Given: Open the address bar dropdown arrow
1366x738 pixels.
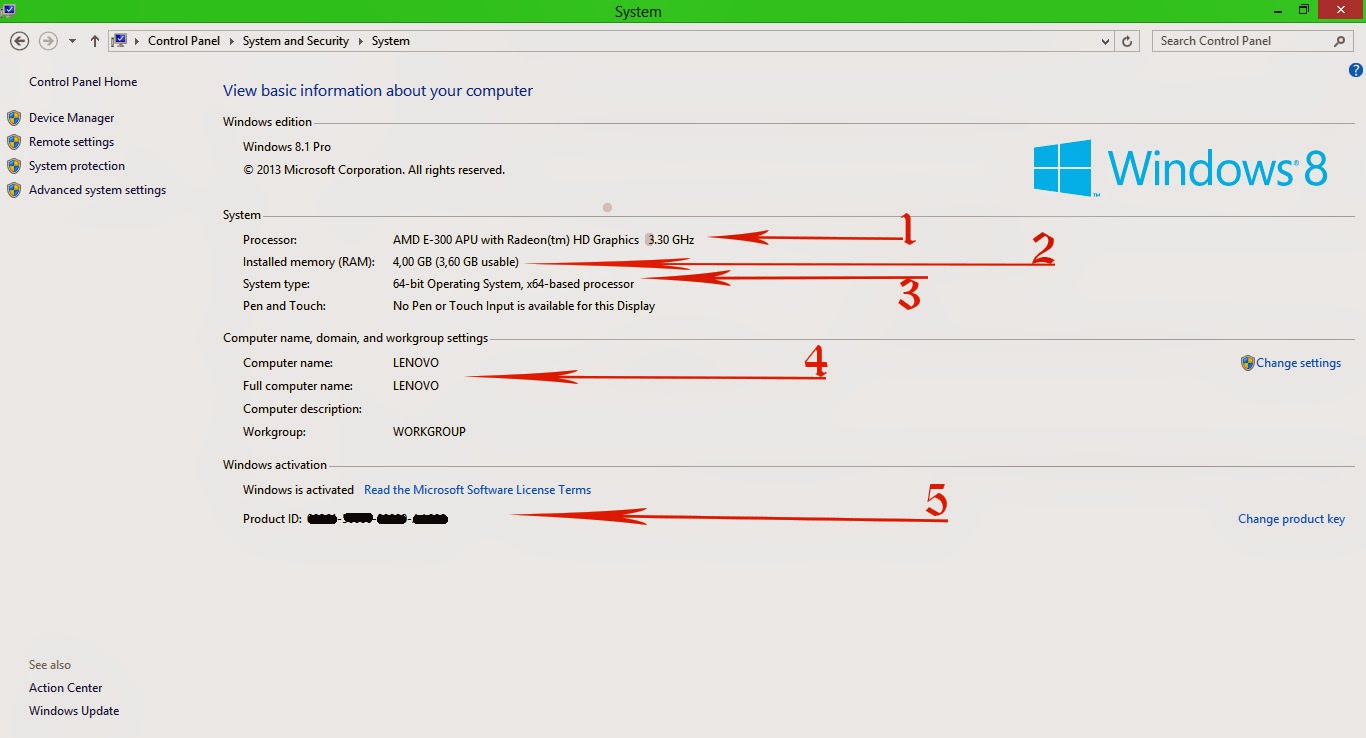Looking at the screenshot, I should [x=1104, y=40].
